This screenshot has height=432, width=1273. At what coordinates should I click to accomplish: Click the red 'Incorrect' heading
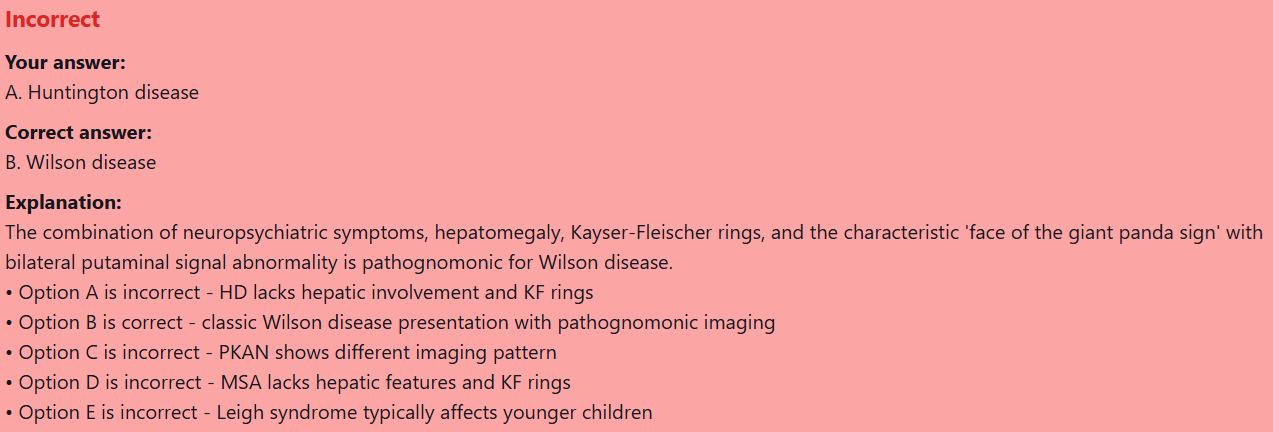(x=52, y=19)
